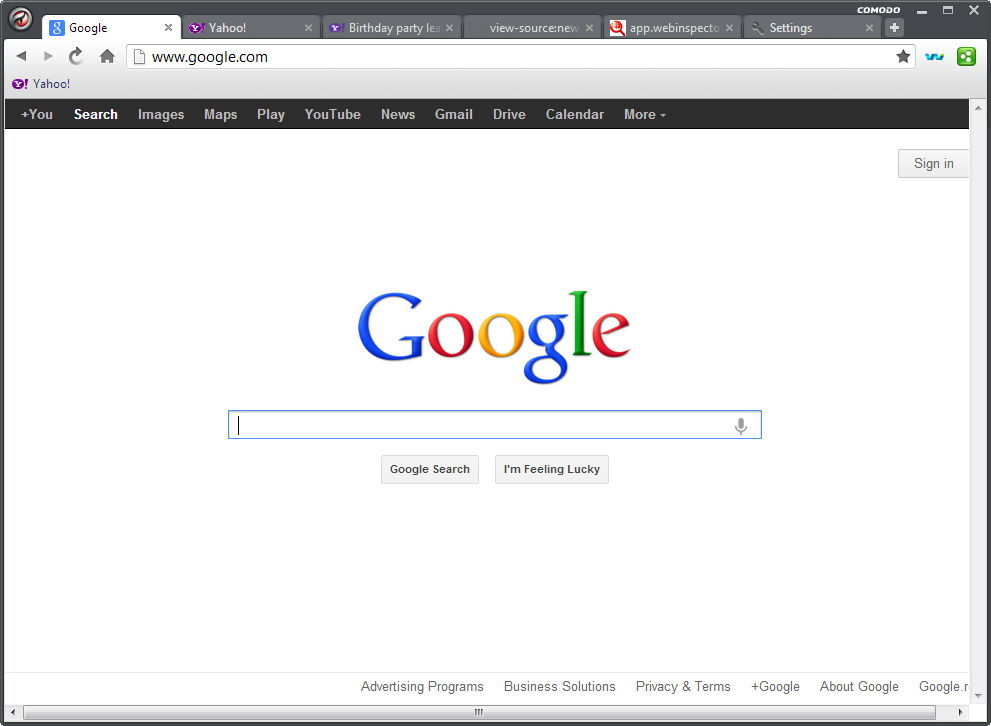Open the browser home page
This screenshot has height=726, width=991.
107,56
